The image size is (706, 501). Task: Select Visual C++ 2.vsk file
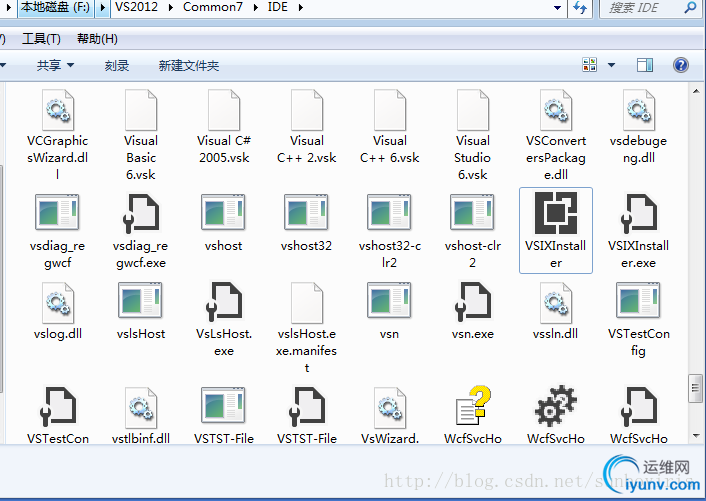pyautogui.click(x=307, y=126)
